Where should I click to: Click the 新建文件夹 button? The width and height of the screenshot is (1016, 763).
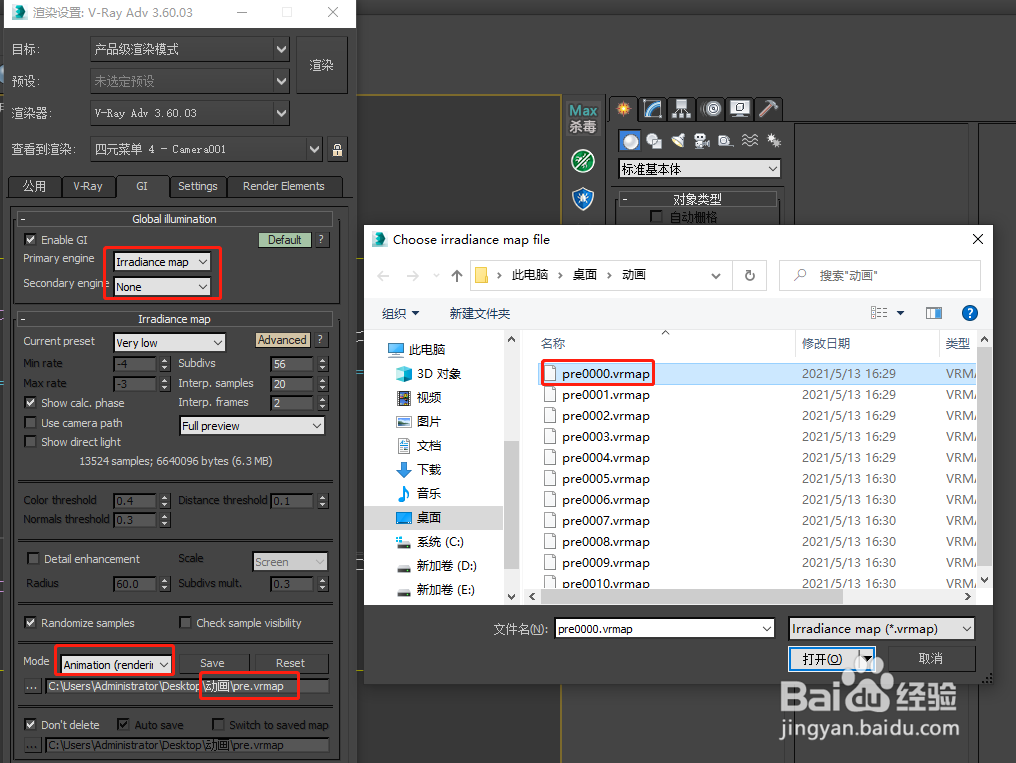click(x=479, y=313)
